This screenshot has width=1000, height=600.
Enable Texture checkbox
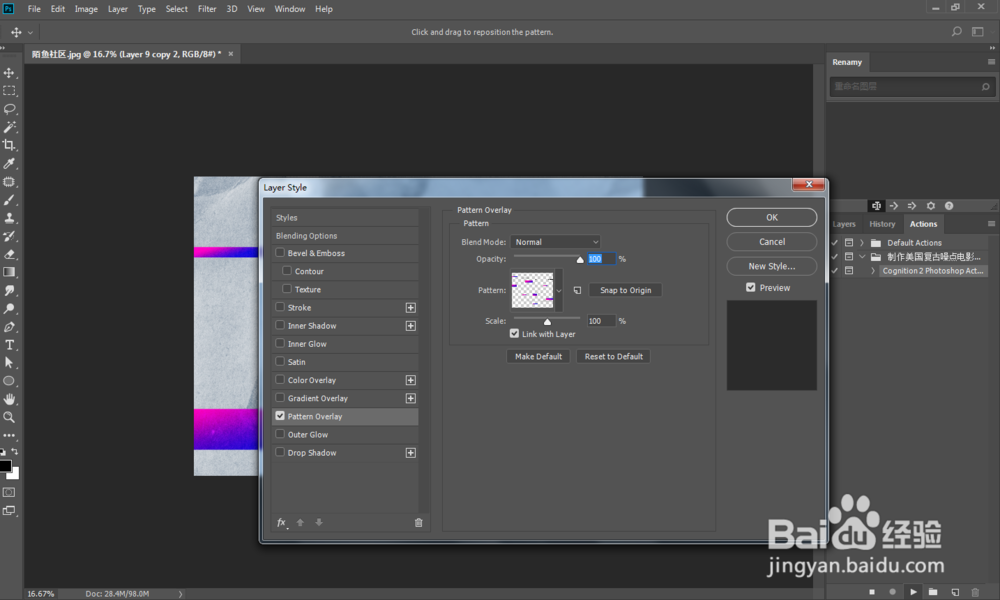pos(287,289)
